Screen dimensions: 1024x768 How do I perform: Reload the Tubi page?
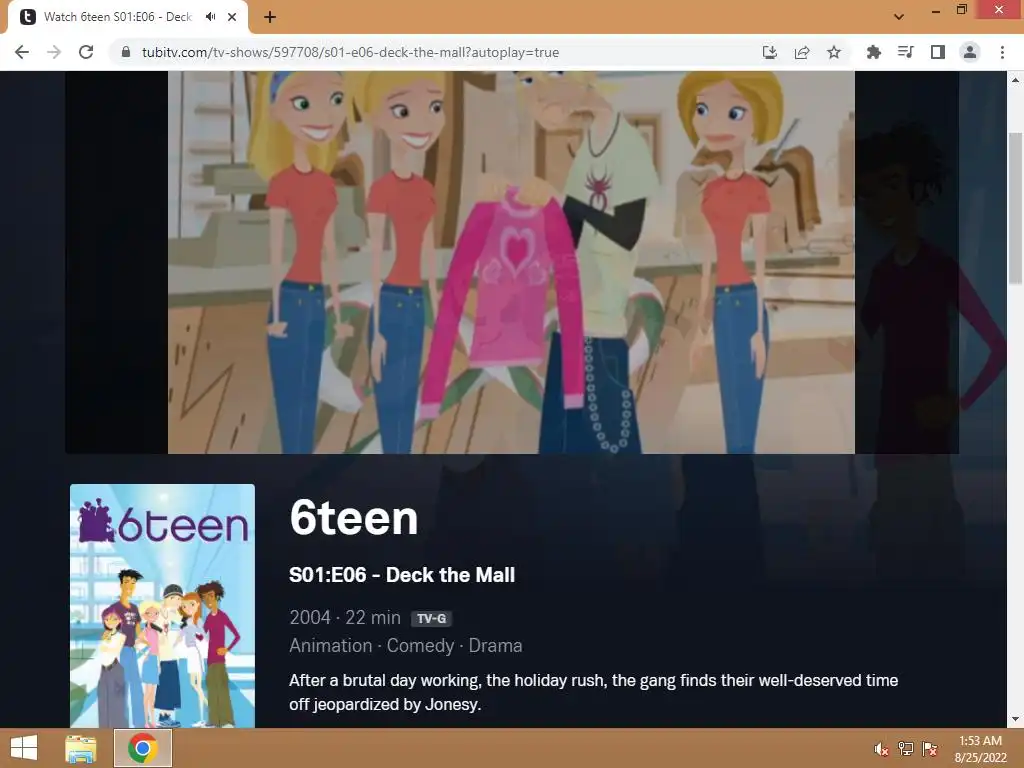click(x=86, y=52)
